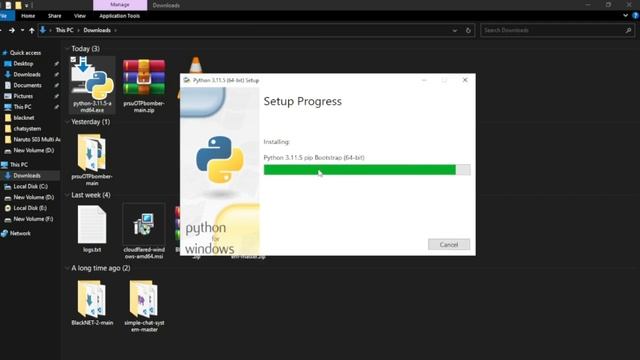Open Pictures in Quick access
This screenshot has width=640, height=360.
tap(23, 96)
